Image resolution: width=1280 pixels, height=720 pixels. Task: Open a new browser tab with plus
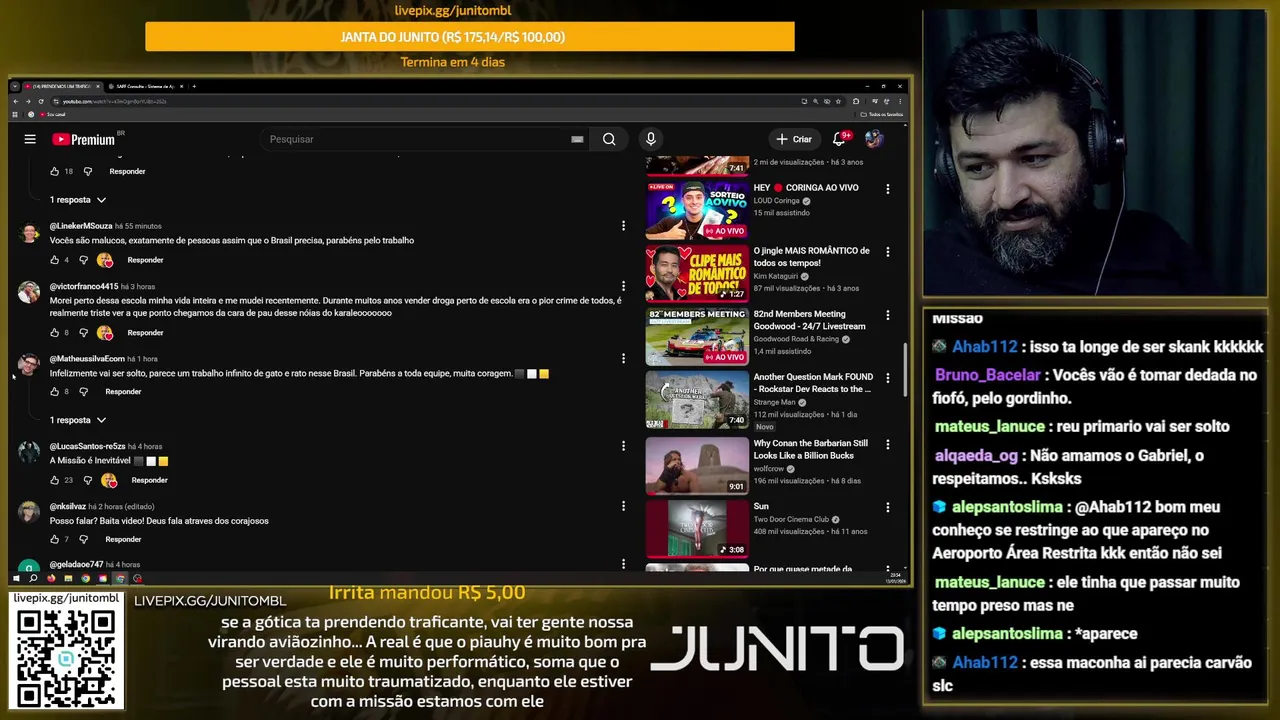click(194, 86)
